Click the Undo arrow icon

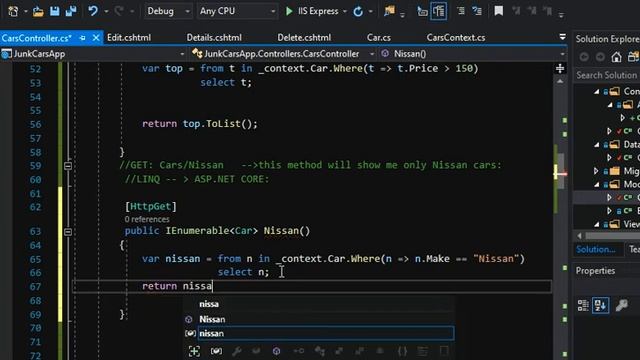click(x=93, y=11)
